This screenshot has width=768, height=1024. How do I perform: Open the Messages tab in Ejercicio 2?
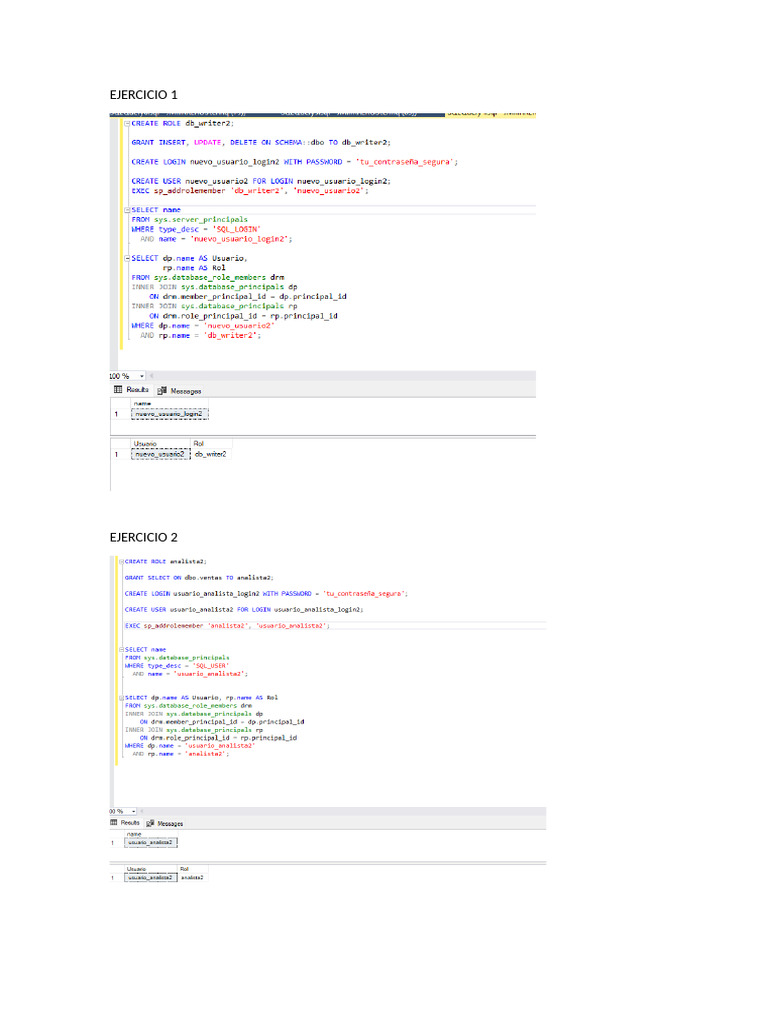pos(165,824)
